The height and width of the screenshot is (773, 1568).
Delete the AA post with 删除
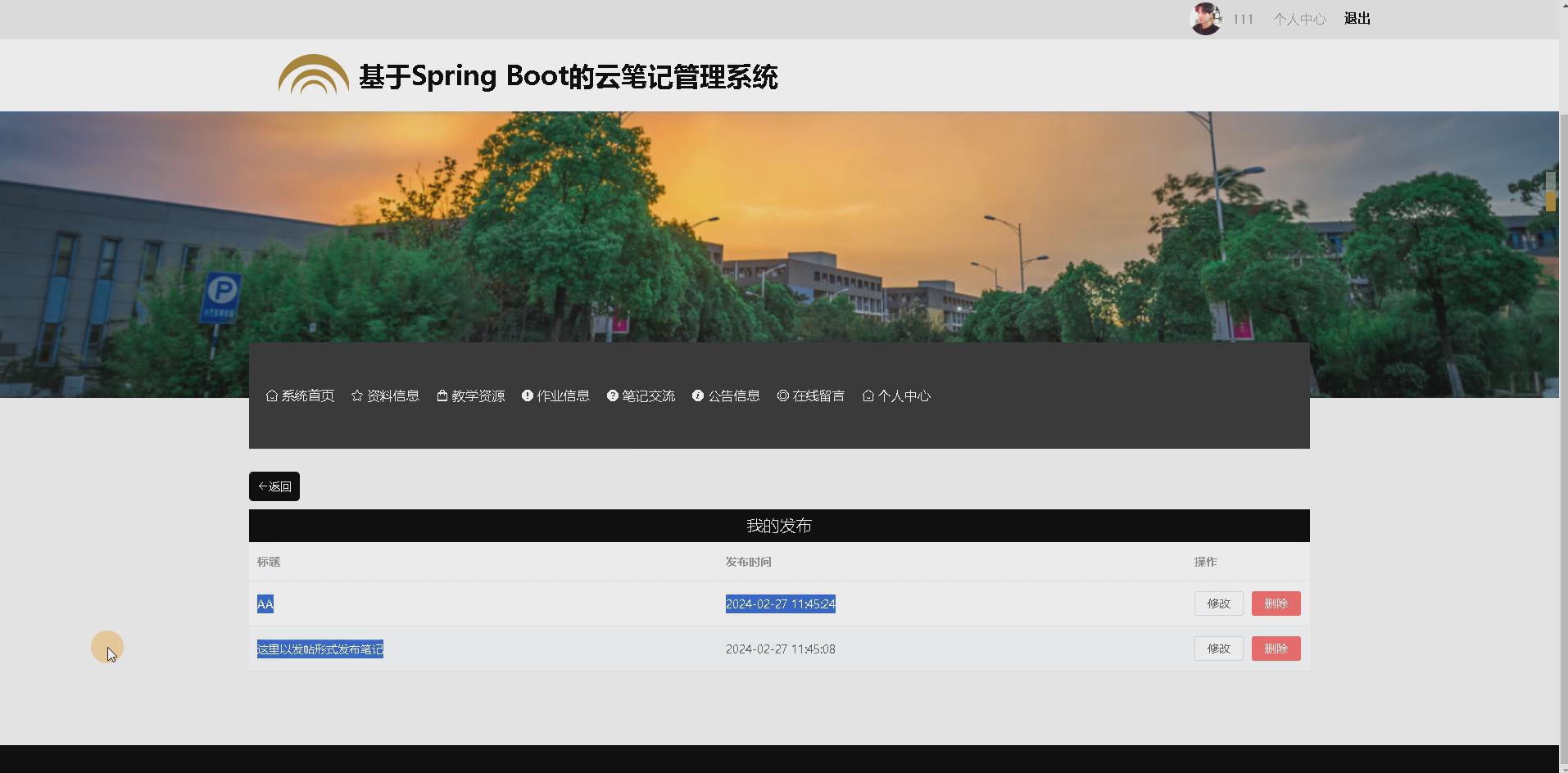[1276, 603]
